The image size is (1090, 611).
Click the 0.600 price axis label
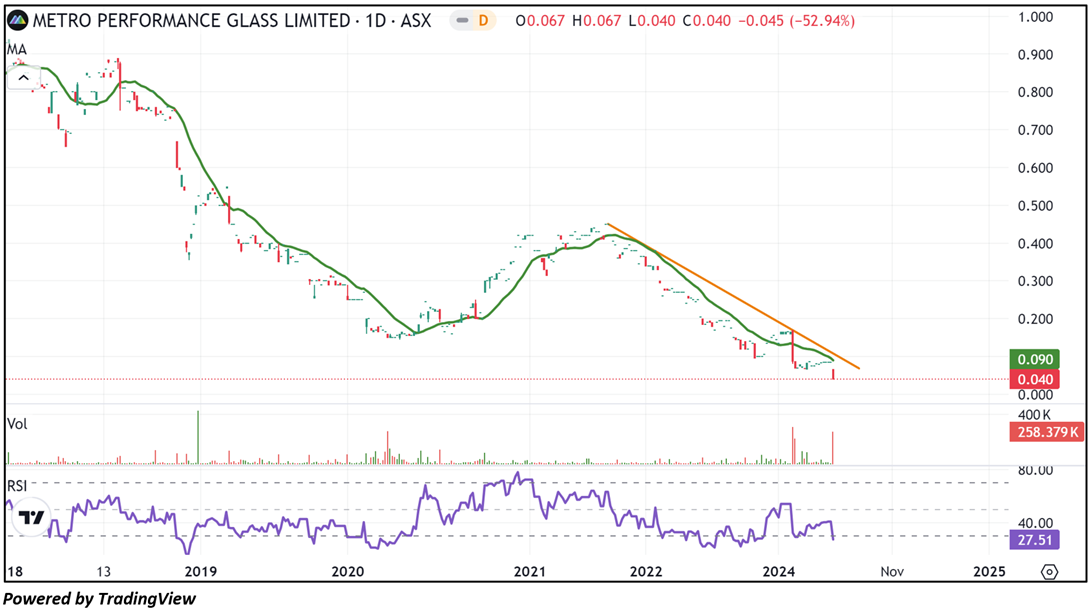[1035, 168]
